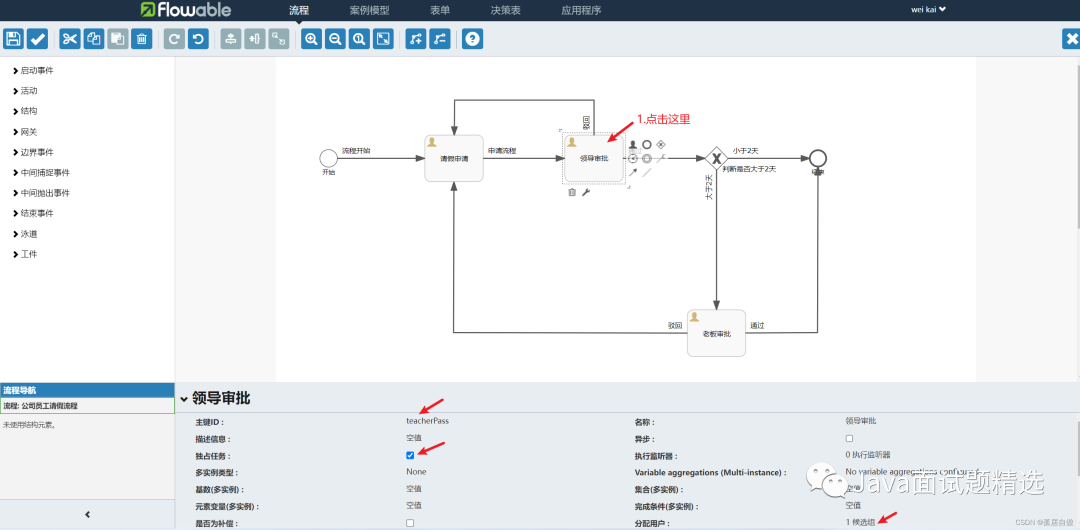
Task: Open the 1 候选组 assignment value
Action: (859, 523)
